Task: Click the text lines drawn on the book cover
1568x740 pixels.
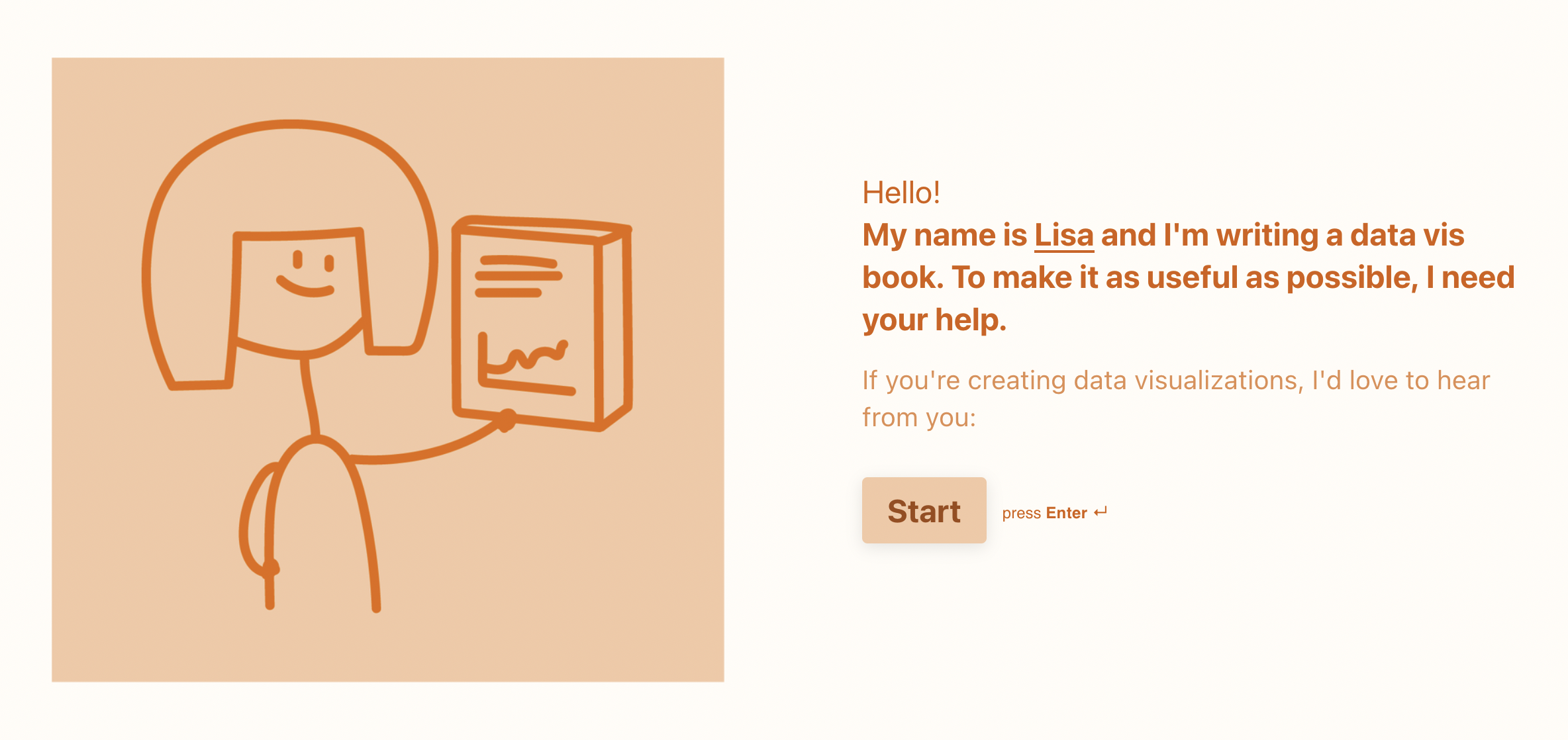Action: [518, 276]
